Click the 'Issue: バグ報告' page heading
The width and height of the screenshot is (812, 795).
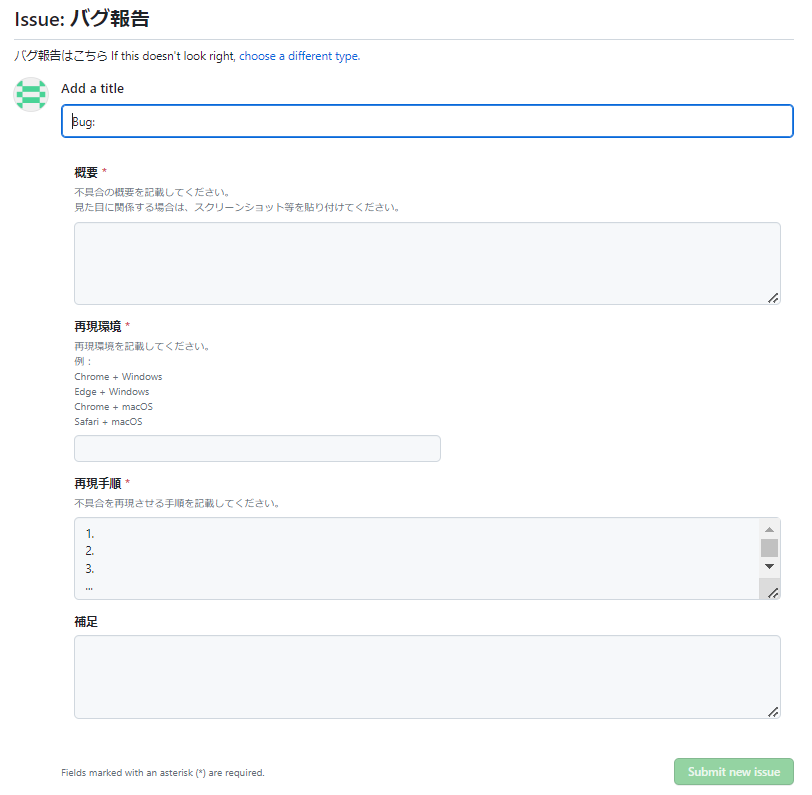tap(82, 19)
